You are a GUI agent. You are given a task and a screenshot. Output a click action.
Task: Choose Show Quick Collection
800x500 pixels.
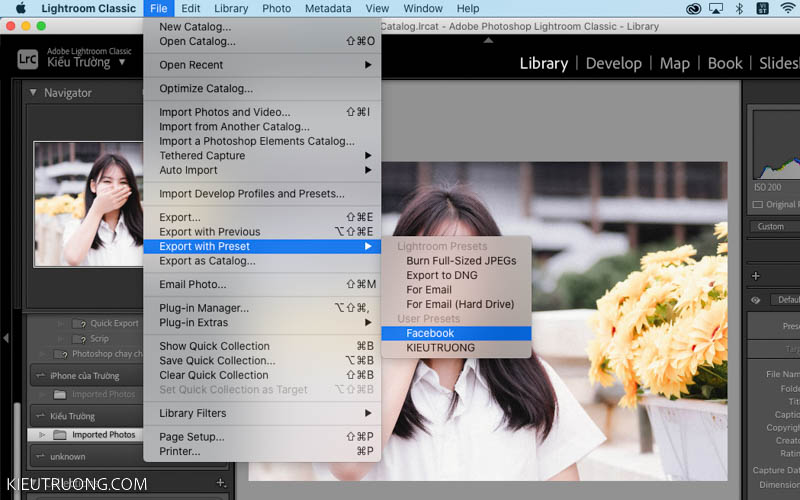click(262, 346)
